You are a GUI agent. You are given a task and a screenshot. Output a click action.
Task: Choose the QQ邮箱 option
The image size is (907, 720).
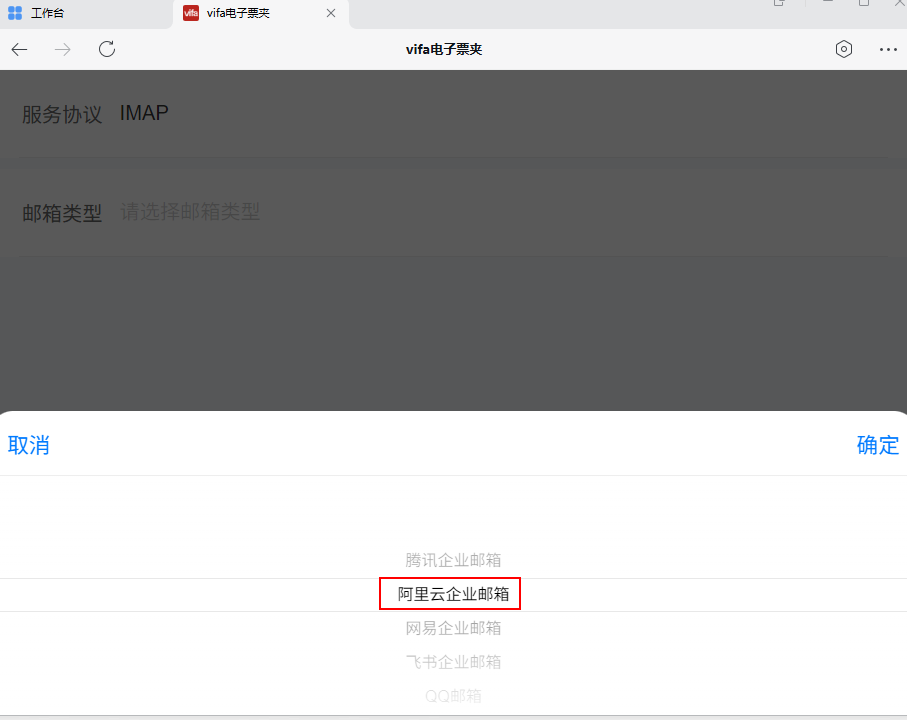coord(453,695)
